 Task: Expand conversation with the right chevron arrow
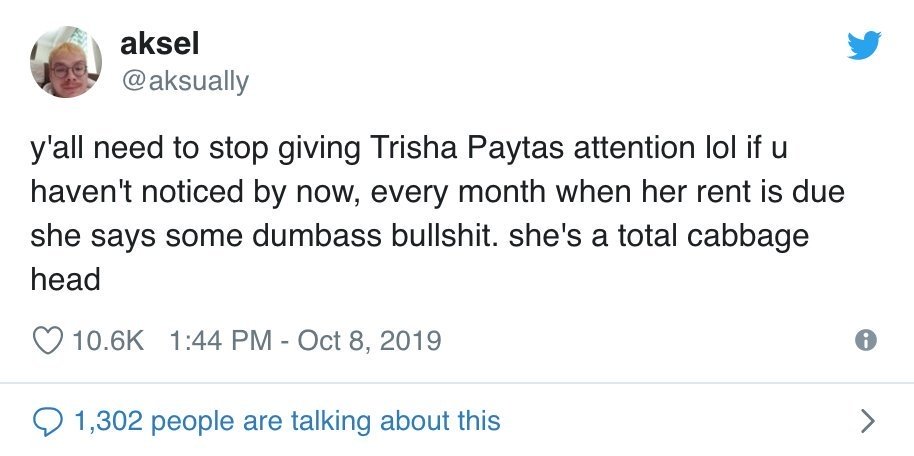(x=867, y=420)
